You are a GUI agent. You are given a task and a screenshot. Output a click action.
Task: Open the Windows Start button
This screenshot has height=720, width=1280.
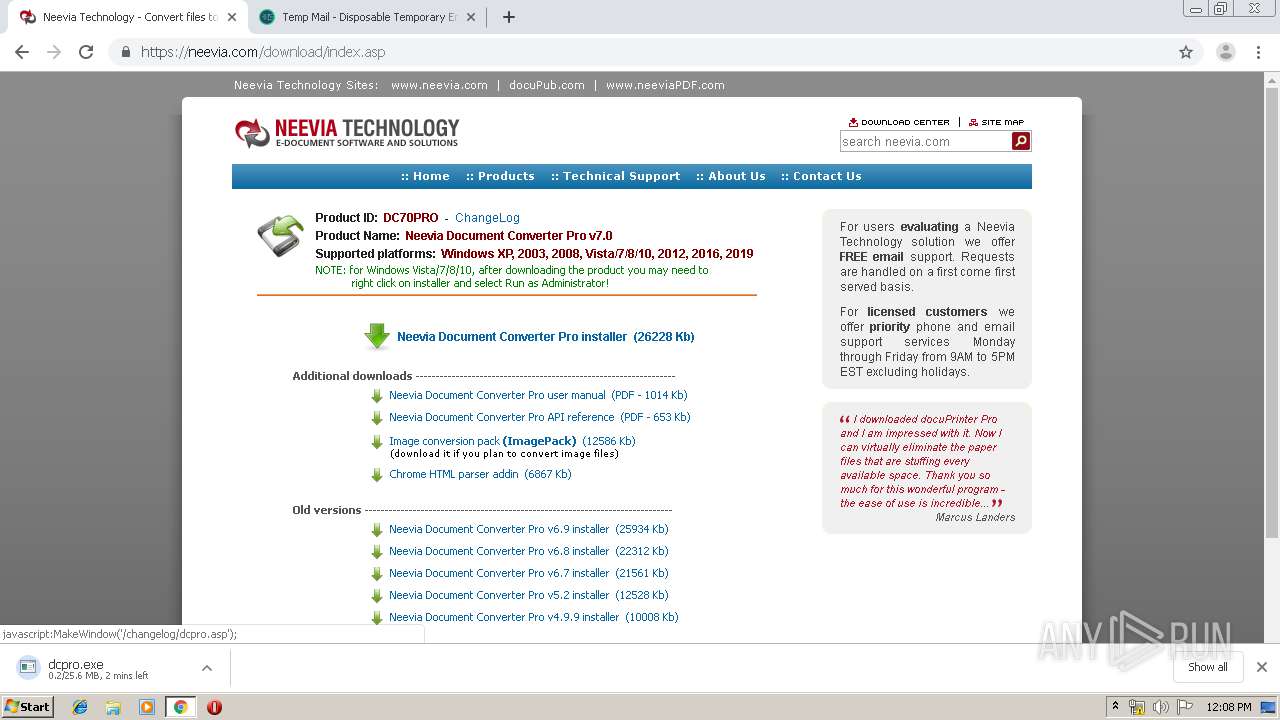click(28, 707)
